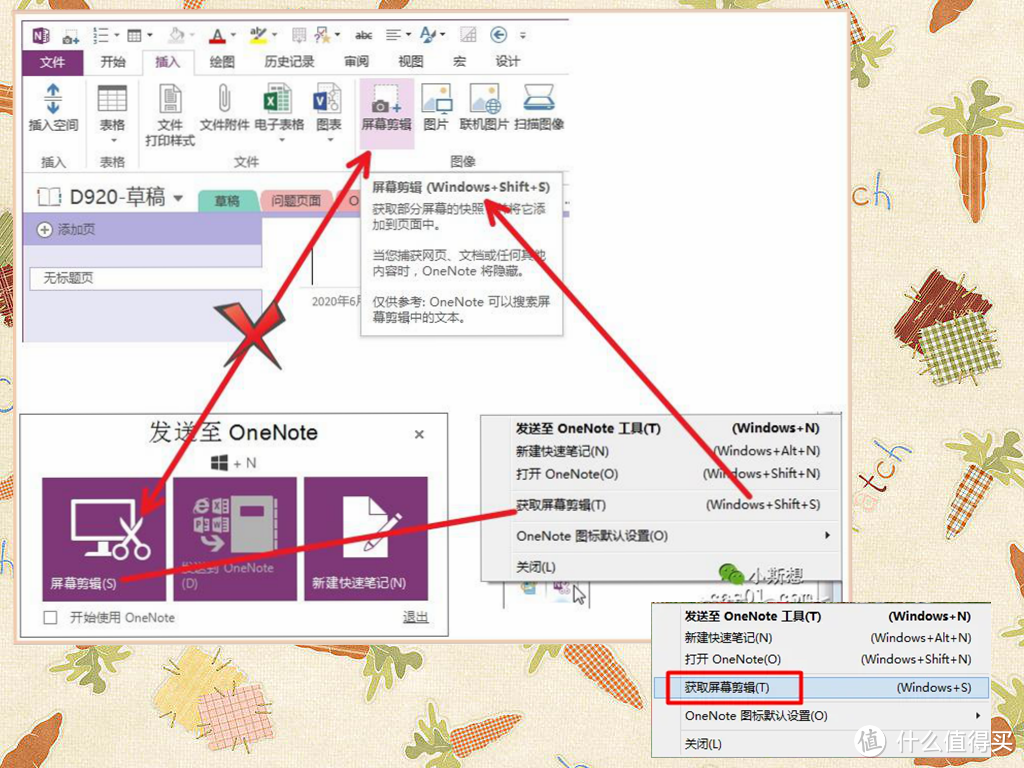Click the Visio Diagram (图表) icon
1024x768 pixels.
328,99
